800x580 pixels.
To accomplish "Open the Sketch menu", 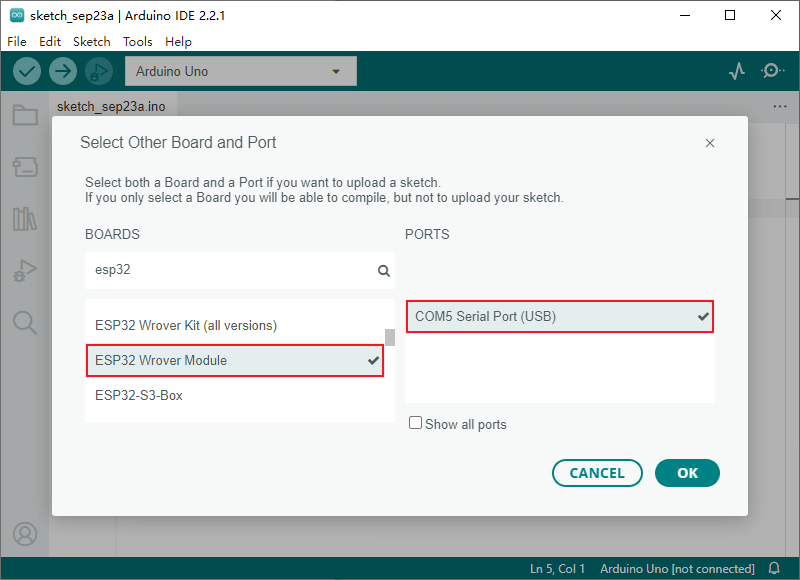I will point(92,42).
